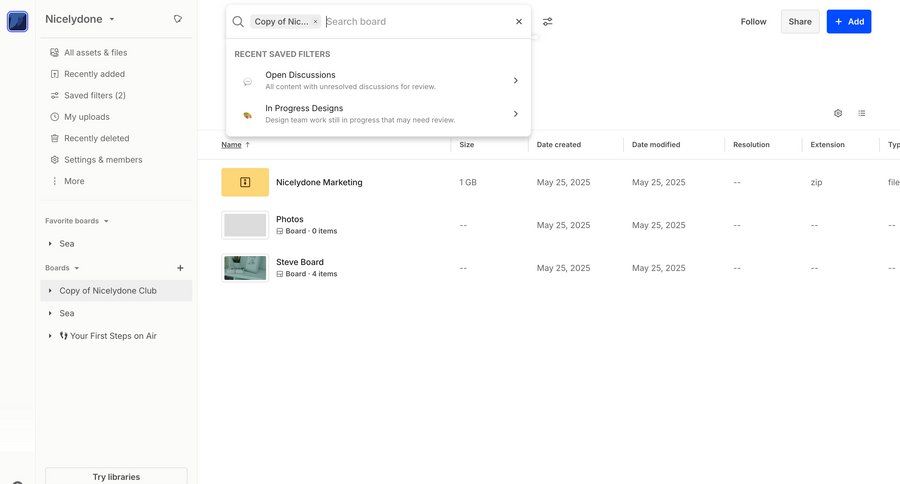Clear search with the X icon
The height and width of the screenshot is (484, 900).
click(x=519, y=21)
